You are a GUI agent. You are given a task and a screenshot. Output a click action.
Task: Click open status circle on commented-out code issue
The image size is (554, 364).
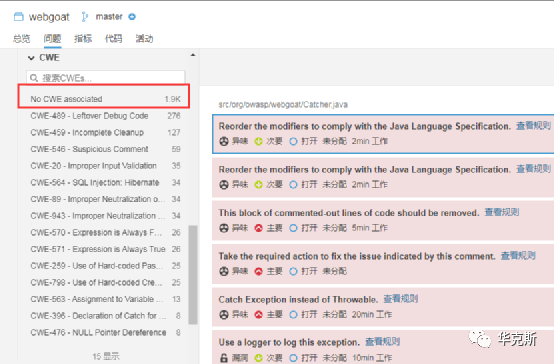[x=293, y=228]
